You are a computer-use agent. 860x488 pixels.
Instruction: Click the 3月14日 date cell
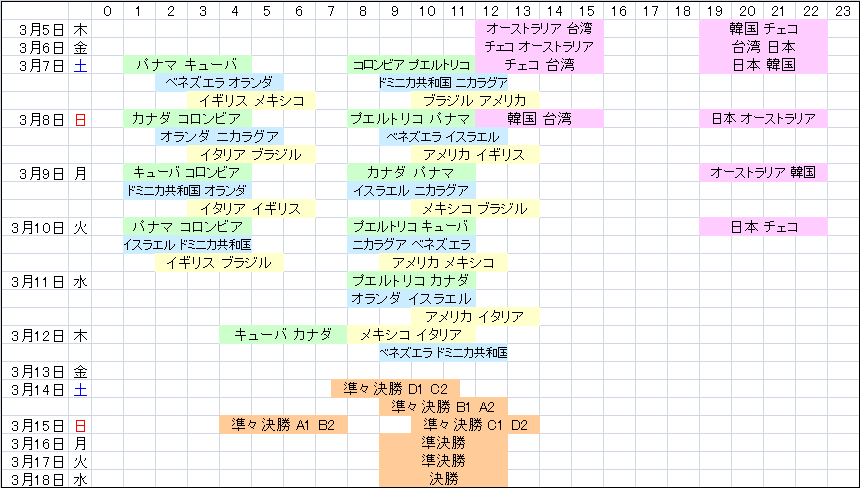pos(37,389)
